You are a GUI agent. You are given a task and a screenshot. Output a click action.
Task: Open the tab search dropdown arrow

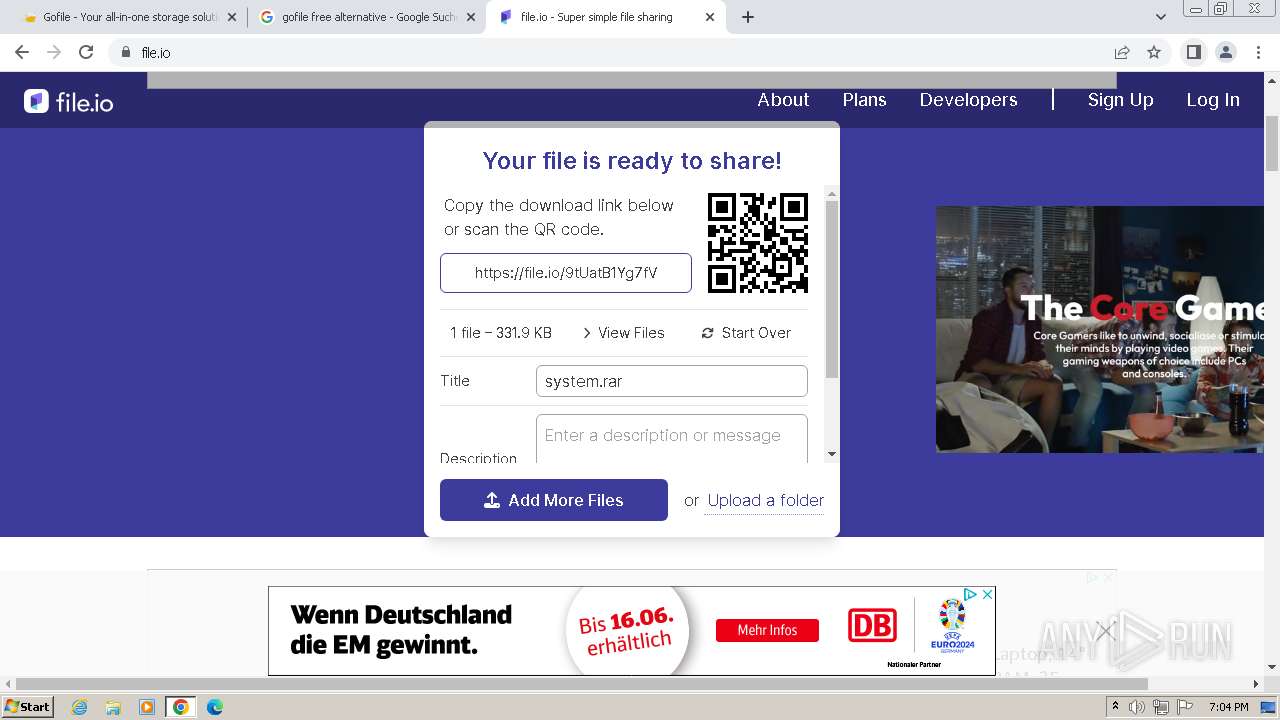pyautogui.click(x=1161, y=17)
